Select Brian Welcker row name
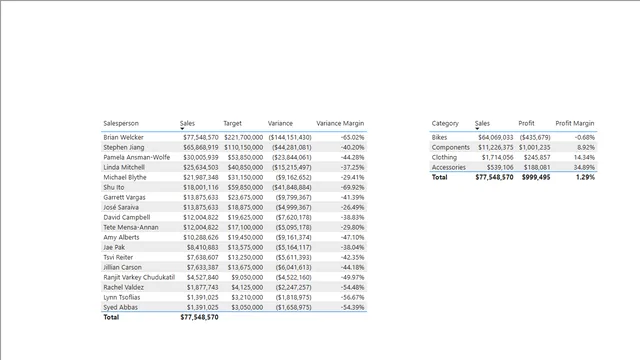 [x=123, y=137]
